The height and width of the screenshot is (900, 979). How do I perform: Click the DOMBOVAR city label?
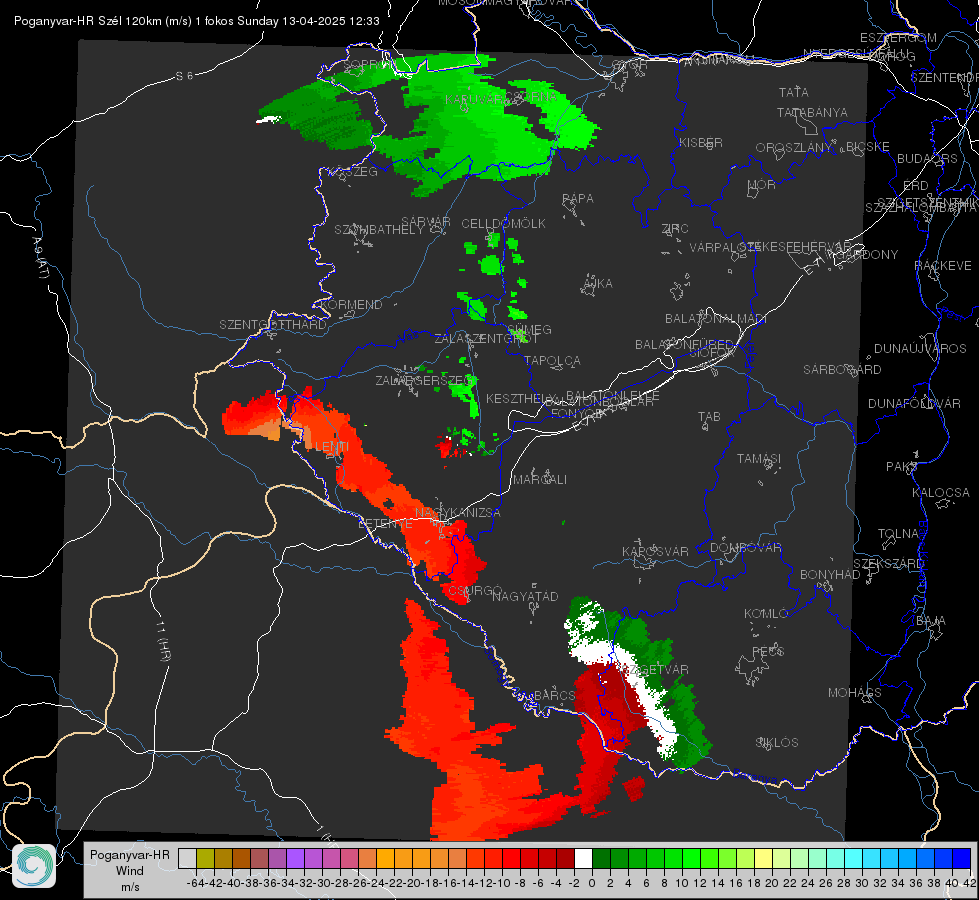coord(746,548)
